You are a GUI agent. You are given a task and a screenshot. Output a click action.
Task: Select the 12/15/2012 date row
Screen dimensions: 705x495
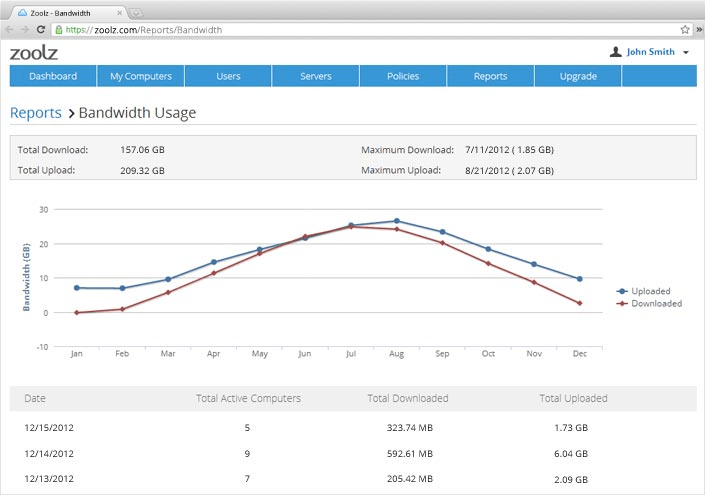pyautogui.click(x=353, y=428)
